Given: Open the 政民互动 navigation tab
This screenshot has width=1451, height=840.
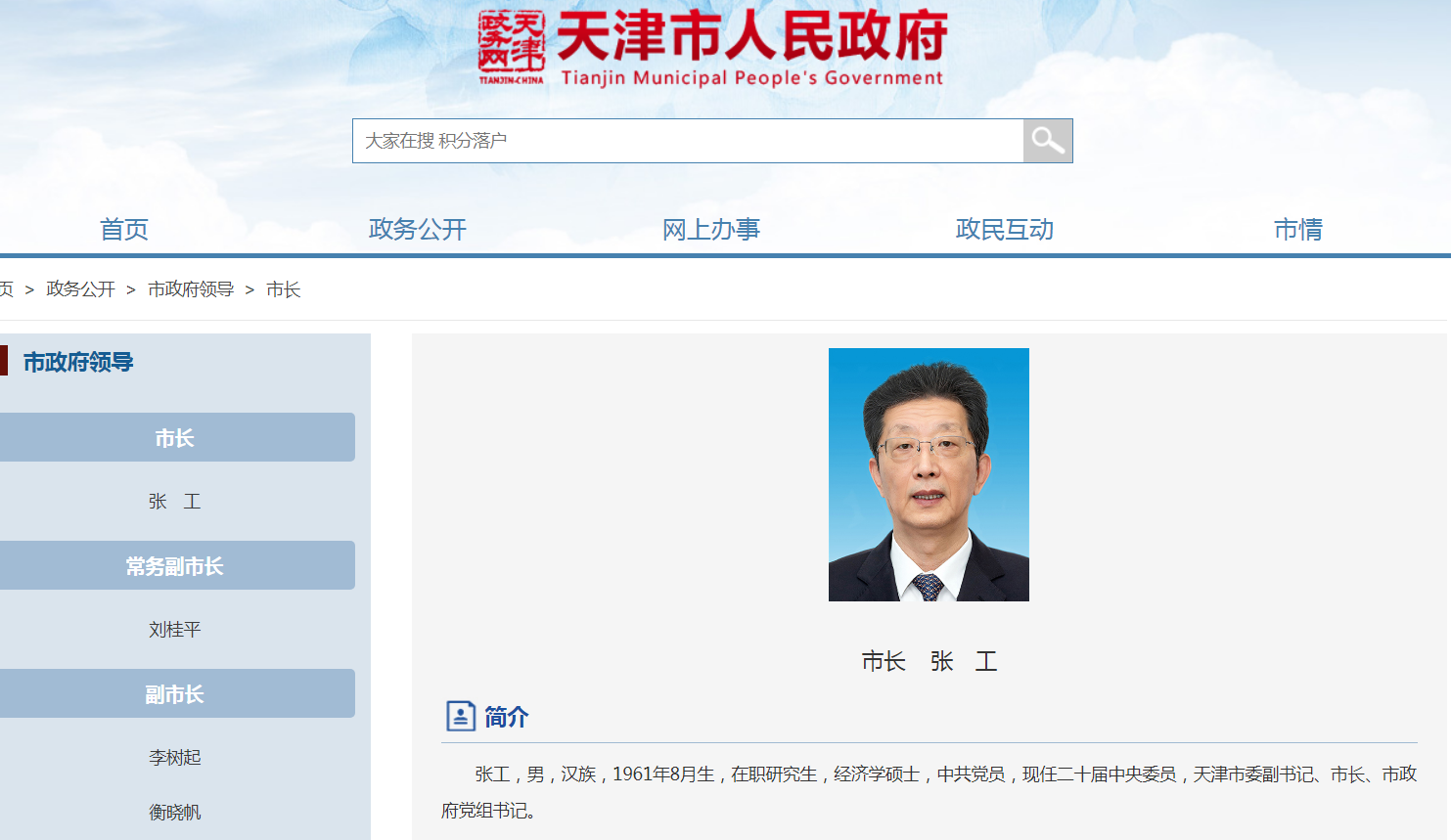Looking at the screenshot, I should (x=1005, y=229).
